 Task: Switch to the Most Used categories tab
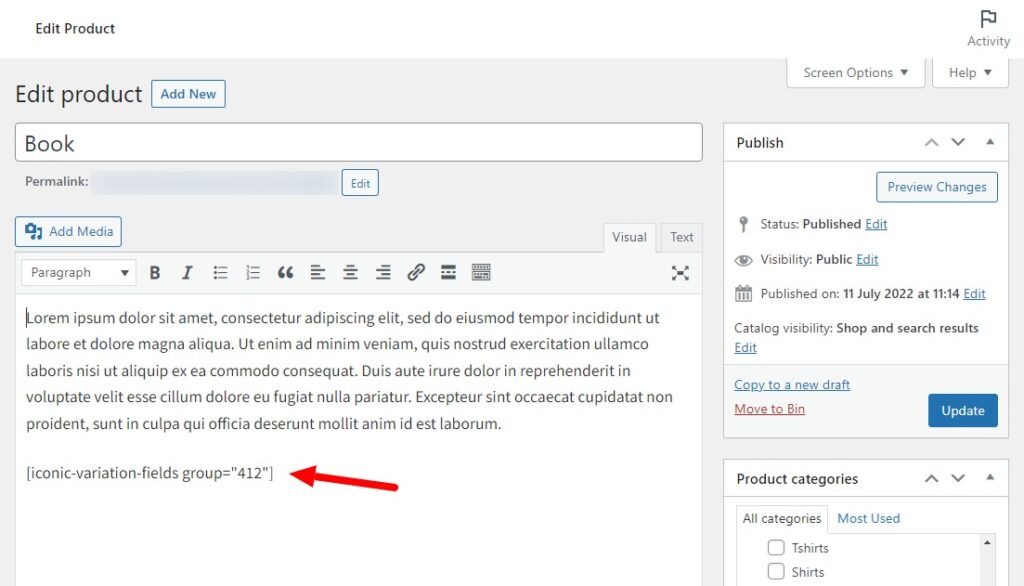(x=868, y=518)
